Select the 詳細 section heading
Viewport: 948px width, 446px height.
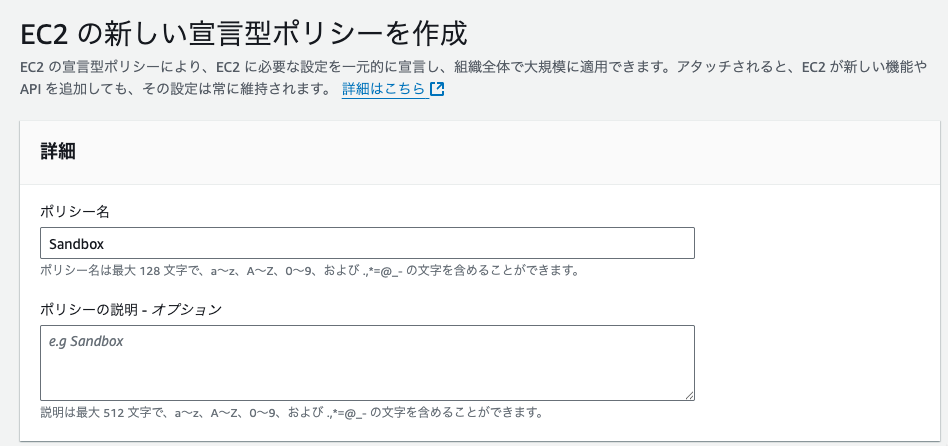pyautogui.click(x=58, y=152)
